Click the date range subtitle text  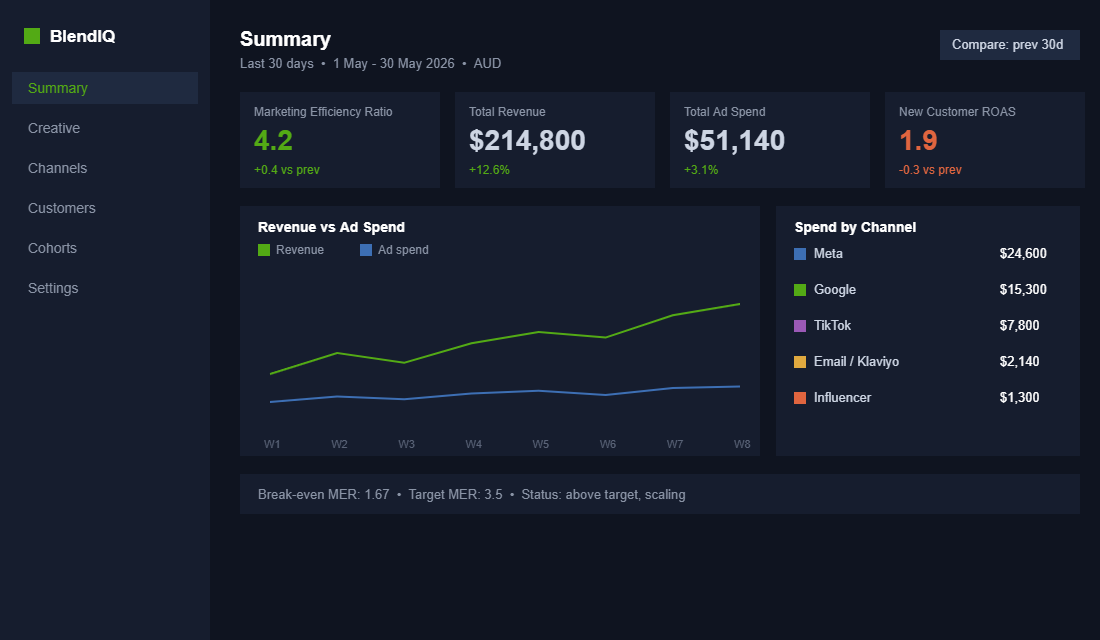(370, 63)
